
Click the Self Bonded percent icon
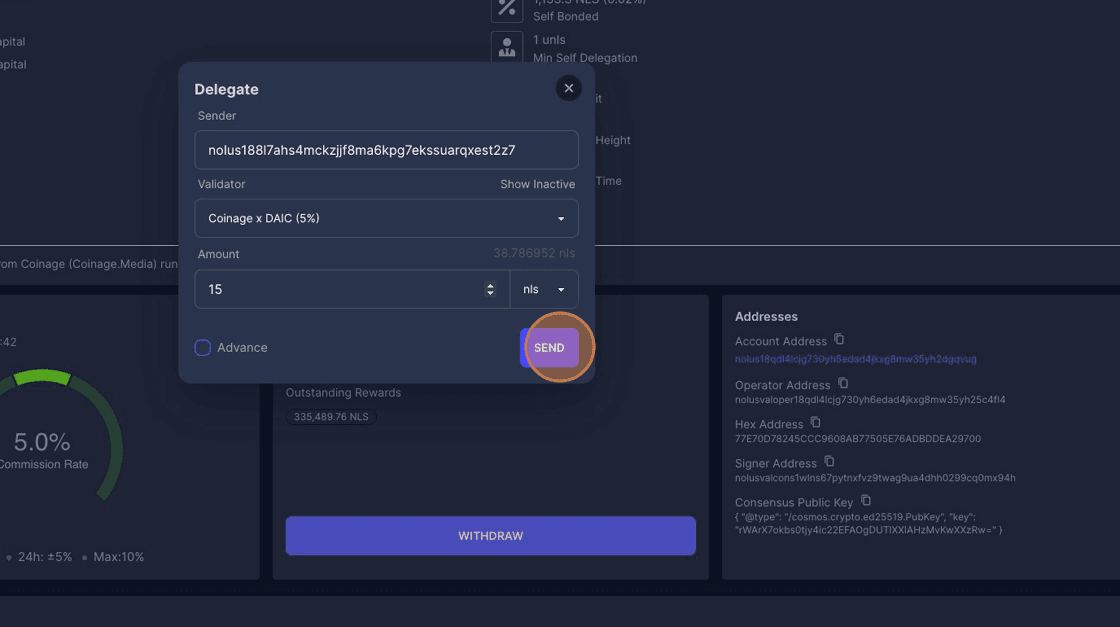507,8
